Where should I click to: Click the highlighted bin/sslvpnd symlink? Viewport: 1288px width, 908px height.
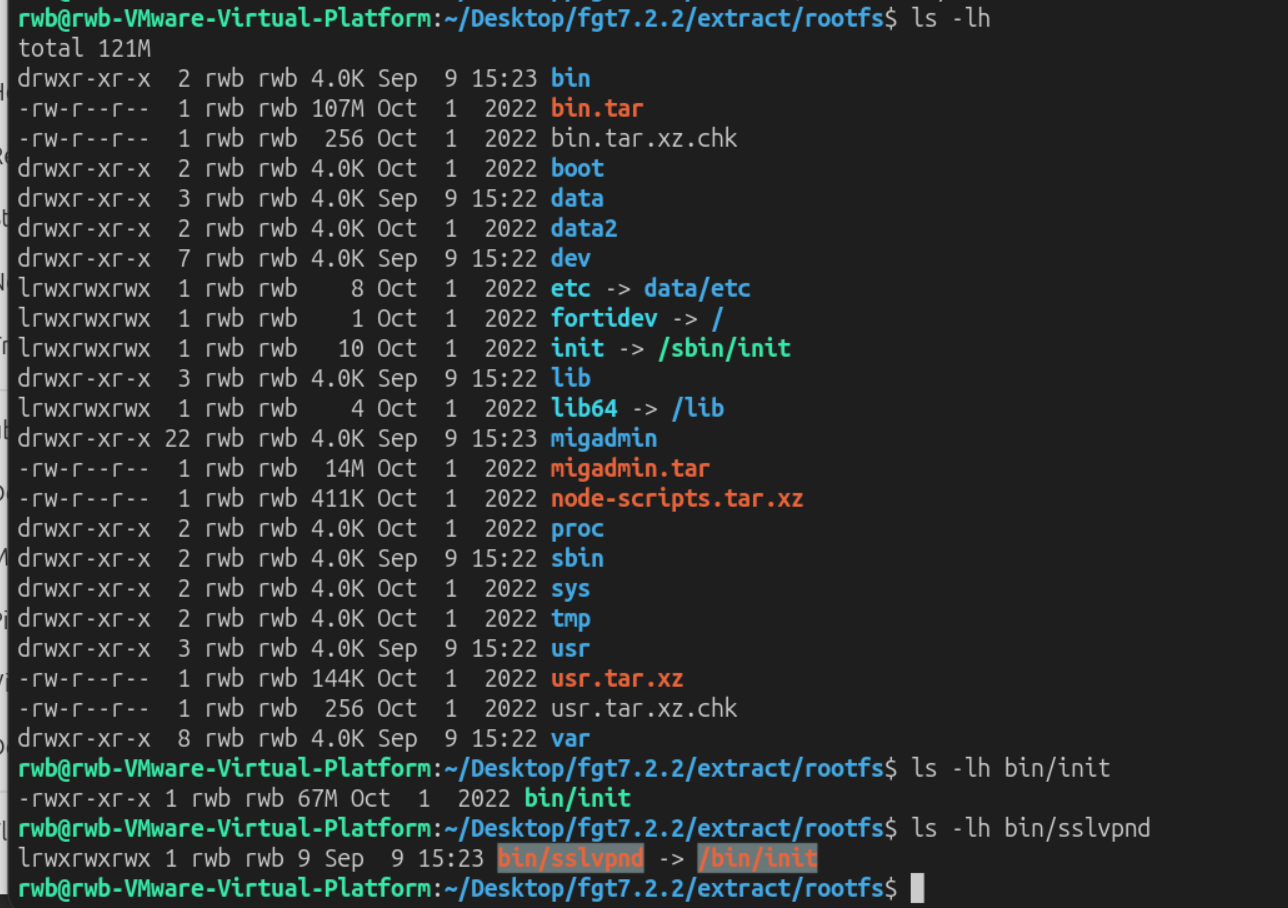coord(571,857)
